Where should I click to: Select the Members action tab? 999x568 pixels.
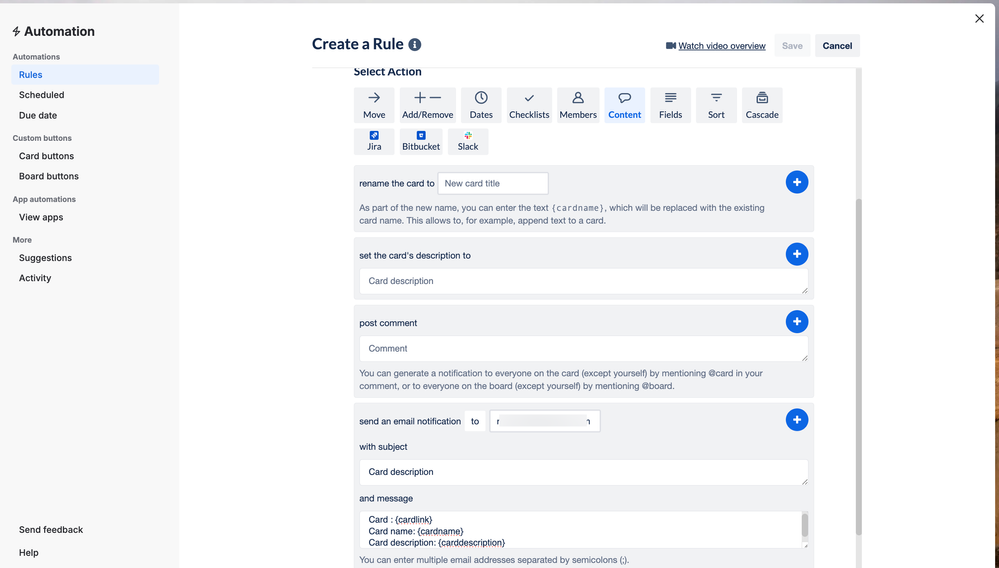tap(578, 105)
